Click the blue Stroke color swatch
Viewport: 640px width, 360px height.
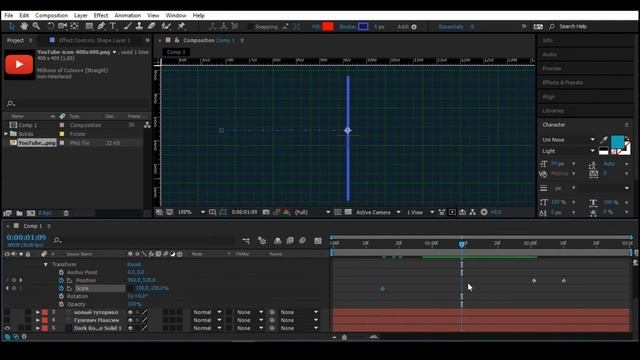(x=363, y=27)
